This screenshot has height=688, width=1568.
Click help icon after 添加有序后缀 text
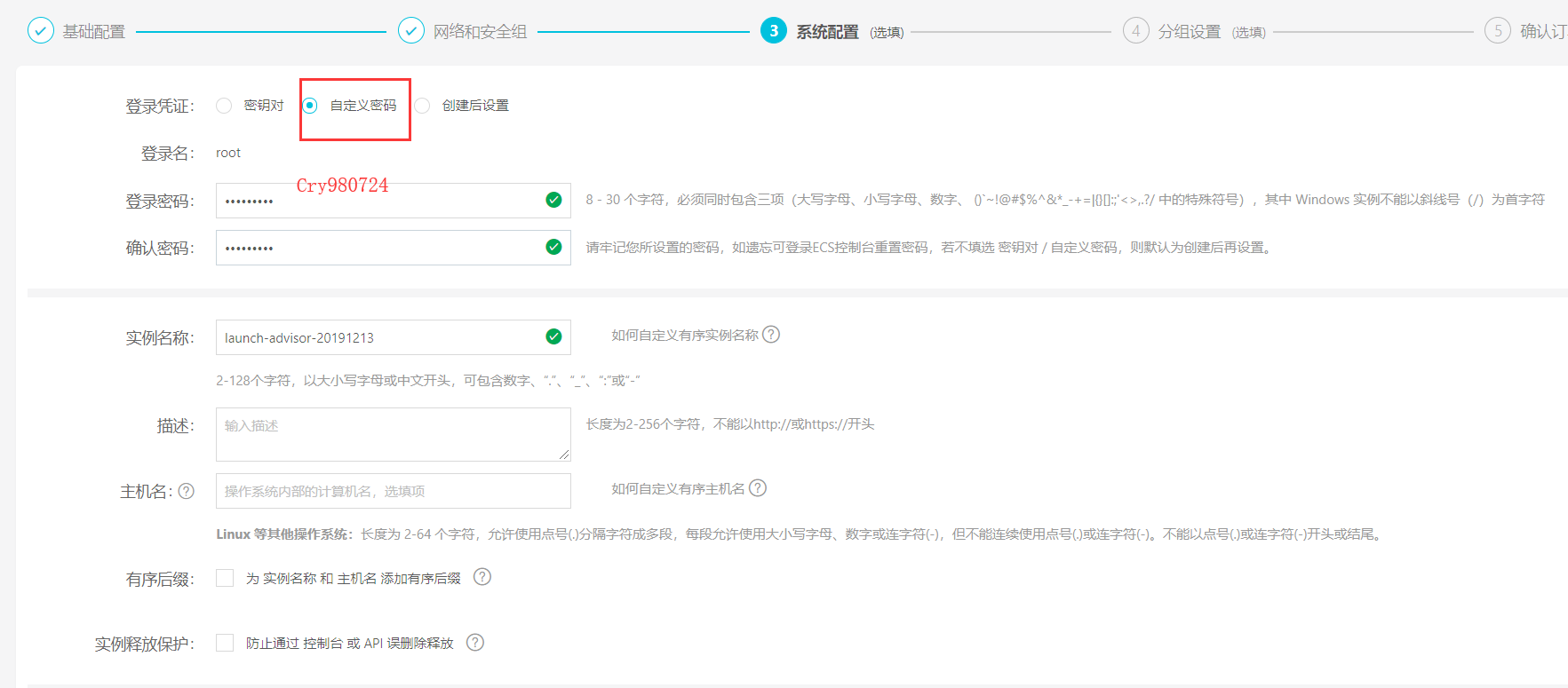(x=482, y=577)
